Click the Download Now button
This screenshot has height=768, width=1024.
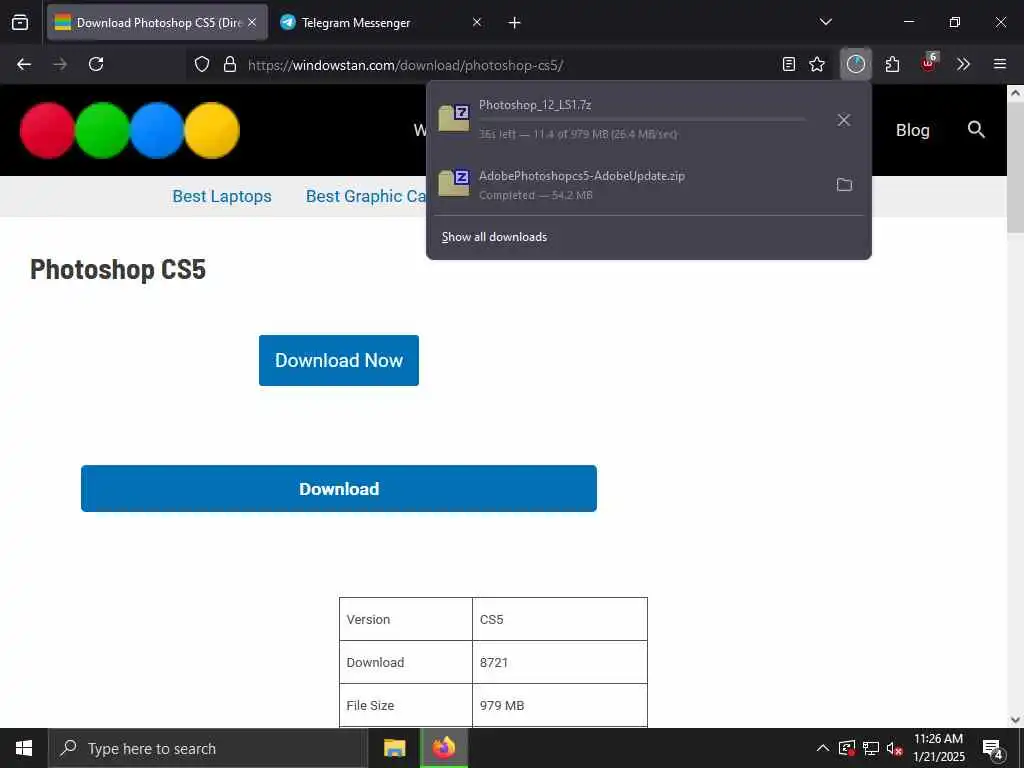[x=339, y=360]
